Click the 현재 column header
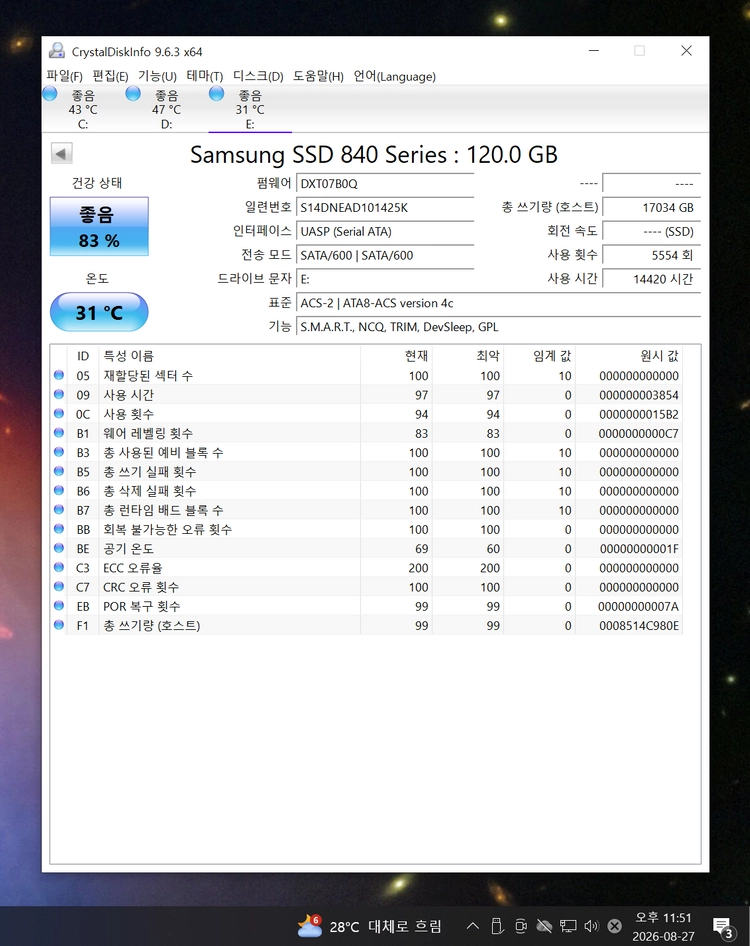Image resolution: width=750 pixels, height=946 pixels. (396, 356)
